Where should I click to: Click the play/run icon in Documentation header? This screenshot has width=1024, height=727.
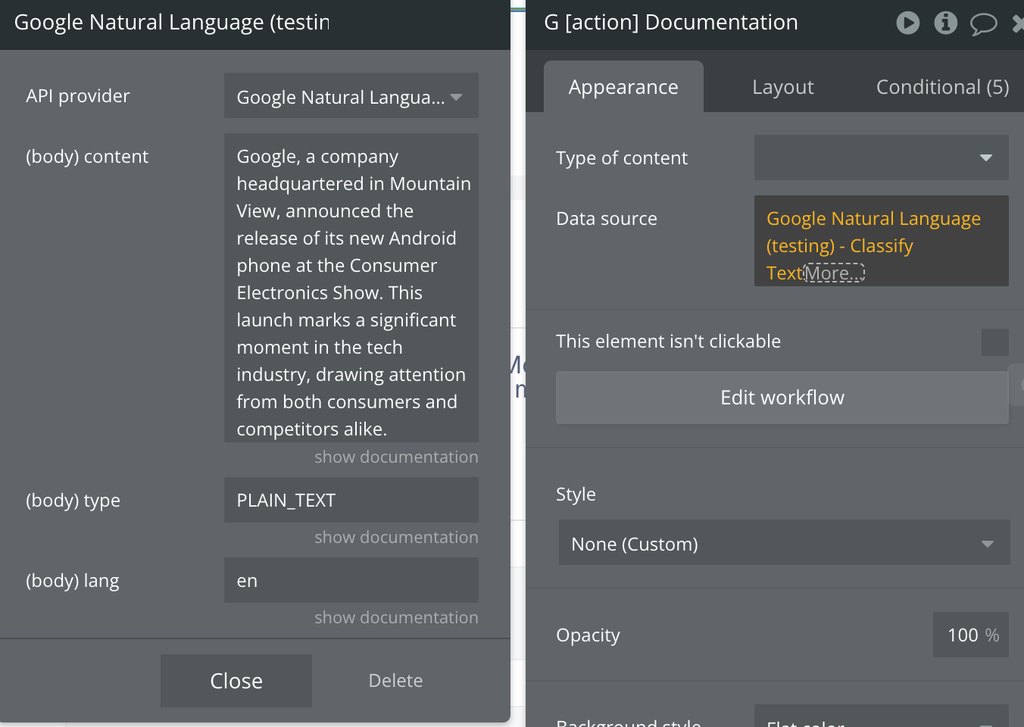click(x=908, y=23)
